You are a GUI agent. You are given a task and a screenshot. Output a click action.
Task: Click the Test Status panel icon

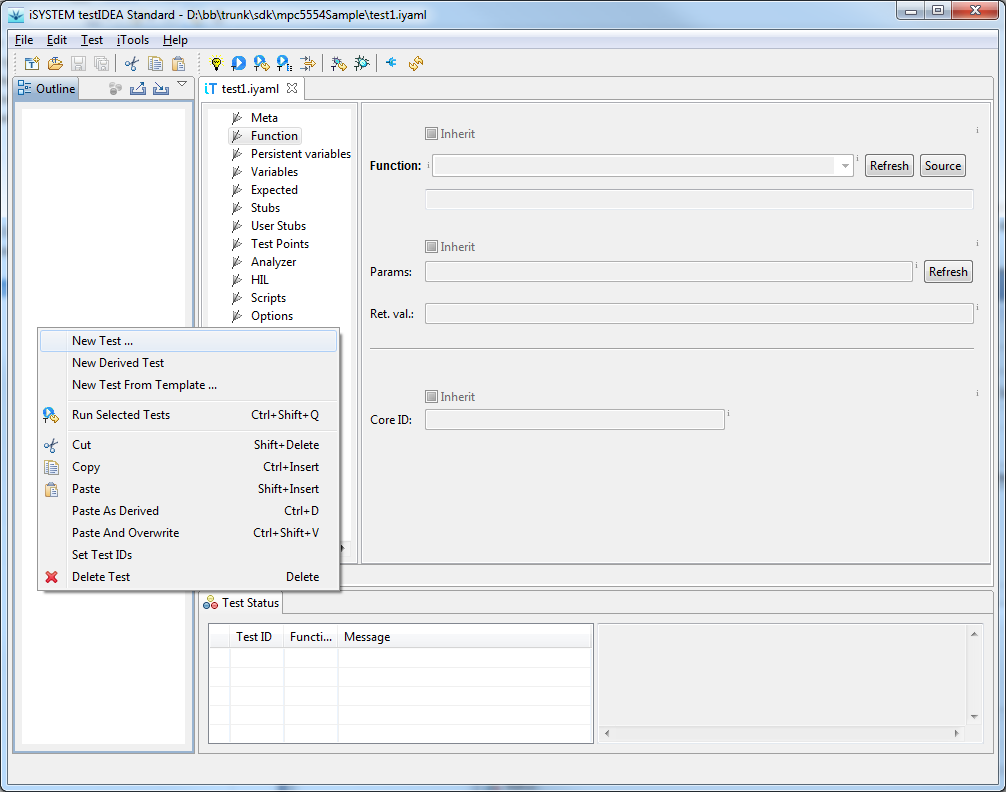pyautogui.click(x=210, y=603)
